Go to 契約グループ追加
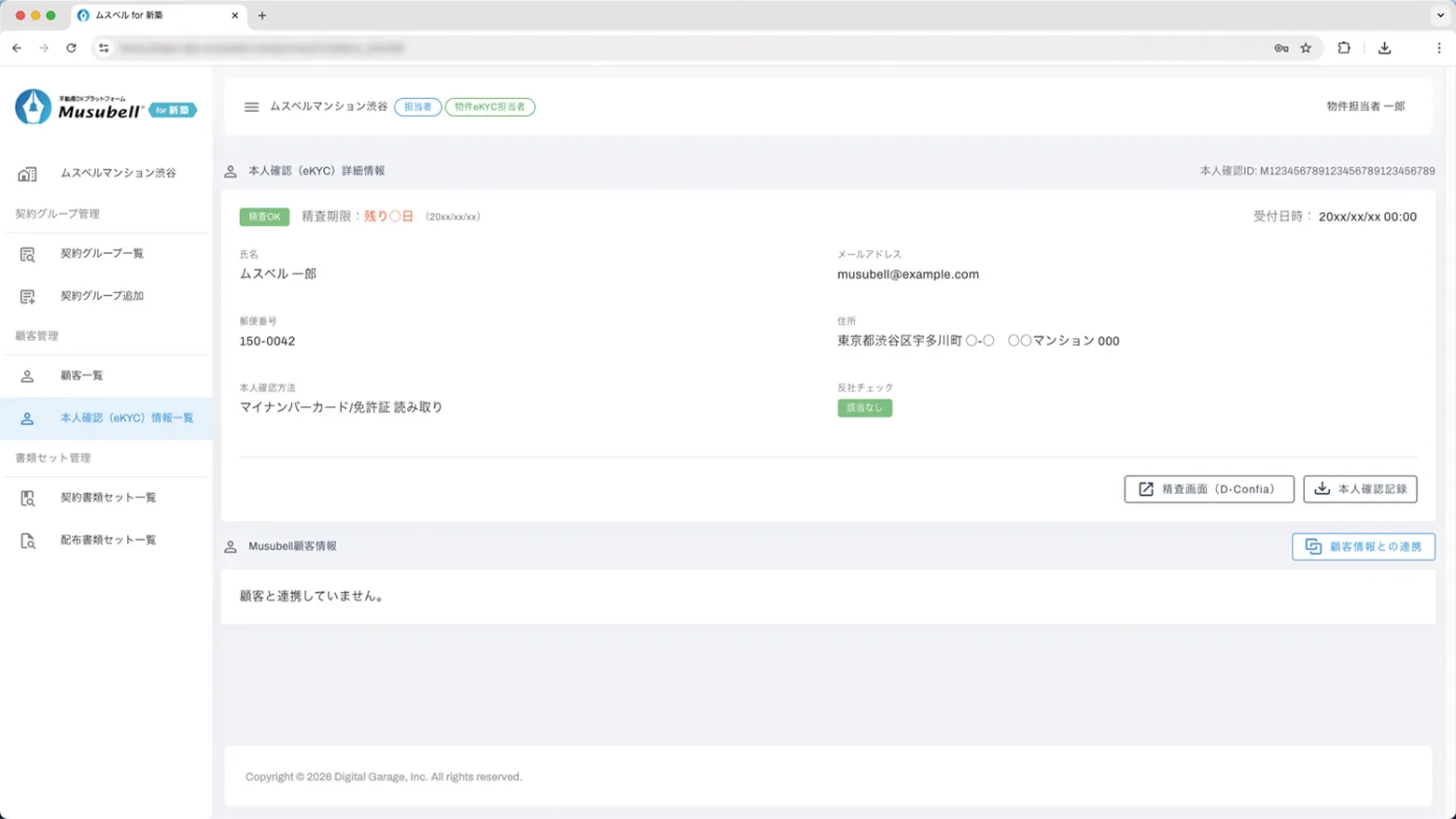1456x819 pixels. click(x=106, y=296)
